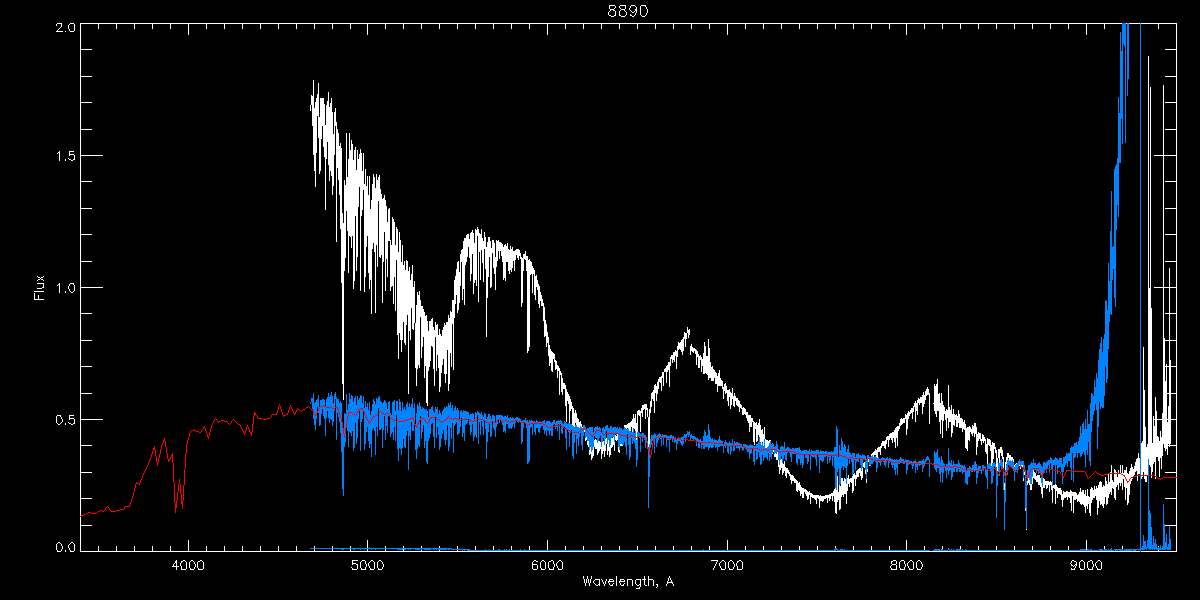The height and width of the screenshot is (600, 1200).
Task: Click the 2.0 flux tick label
Action: 62,28
